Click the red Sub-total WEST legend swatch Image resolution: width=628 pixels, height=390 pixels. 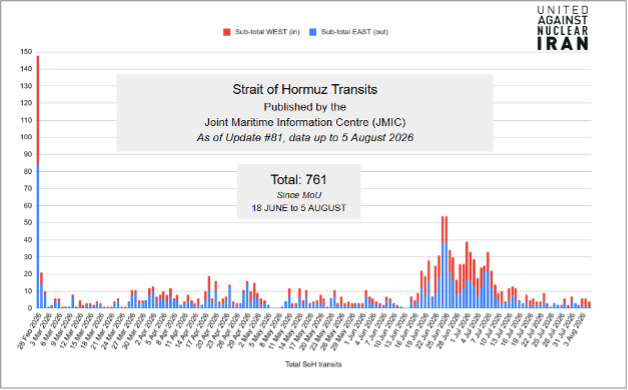[x=227, y=32]
